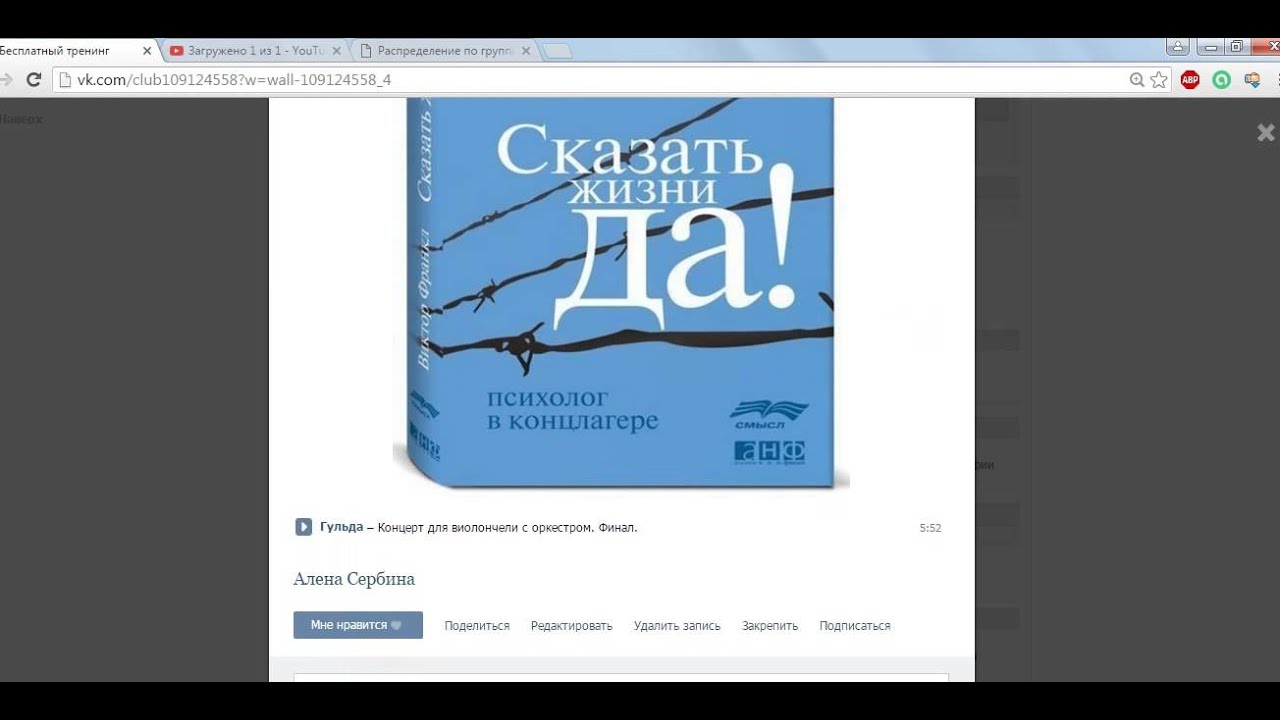Click Закрепить to pin the post

pos(770,626)
